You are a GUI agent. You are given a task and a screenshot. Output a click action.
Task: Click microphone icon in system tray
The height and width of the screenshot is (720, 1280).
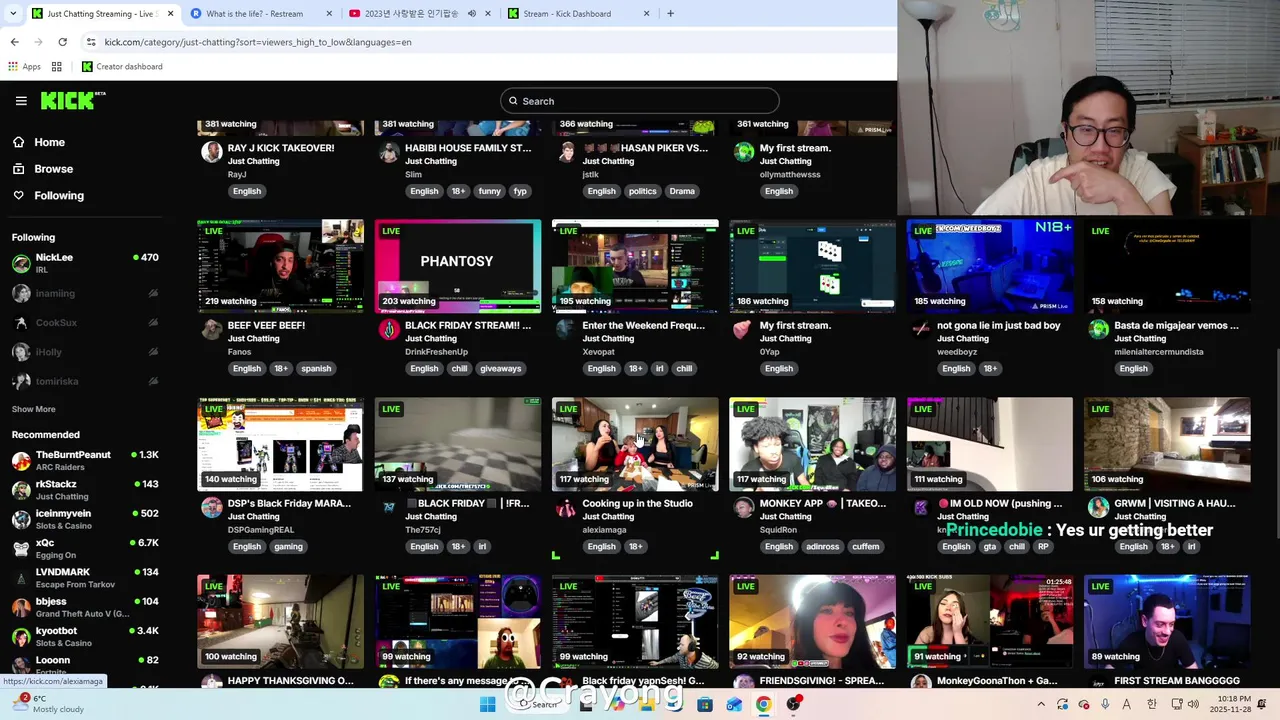[1105, 704]
